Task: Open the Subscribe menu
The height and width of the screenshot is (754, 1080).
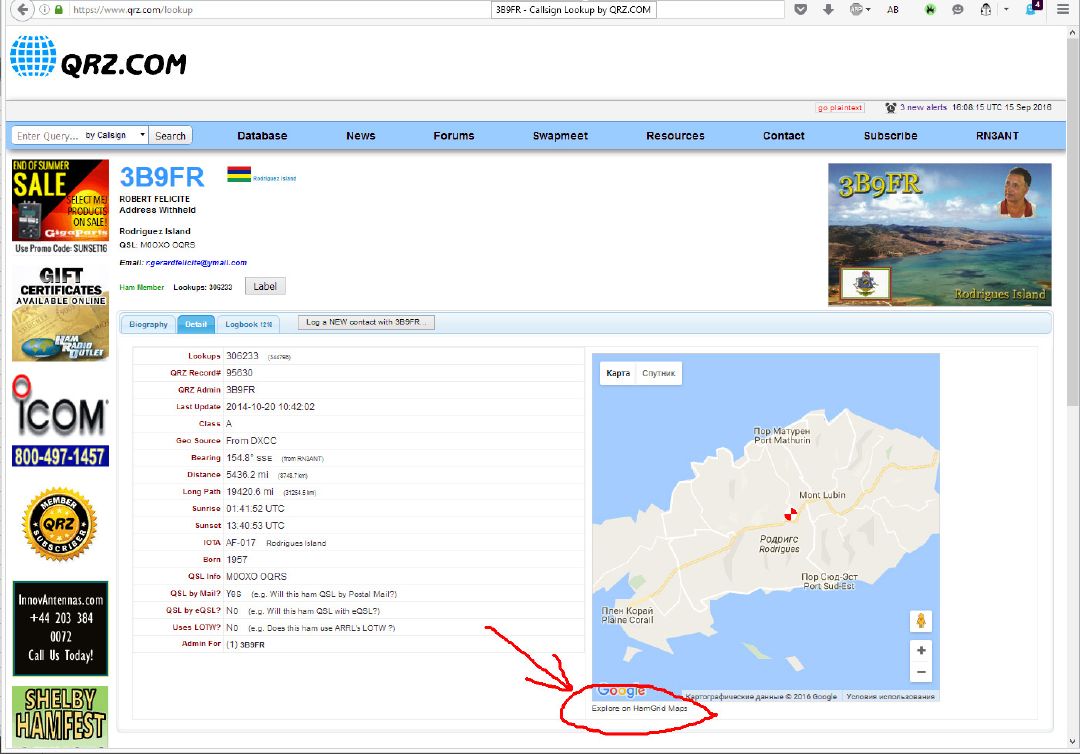Action: point(891,136)
